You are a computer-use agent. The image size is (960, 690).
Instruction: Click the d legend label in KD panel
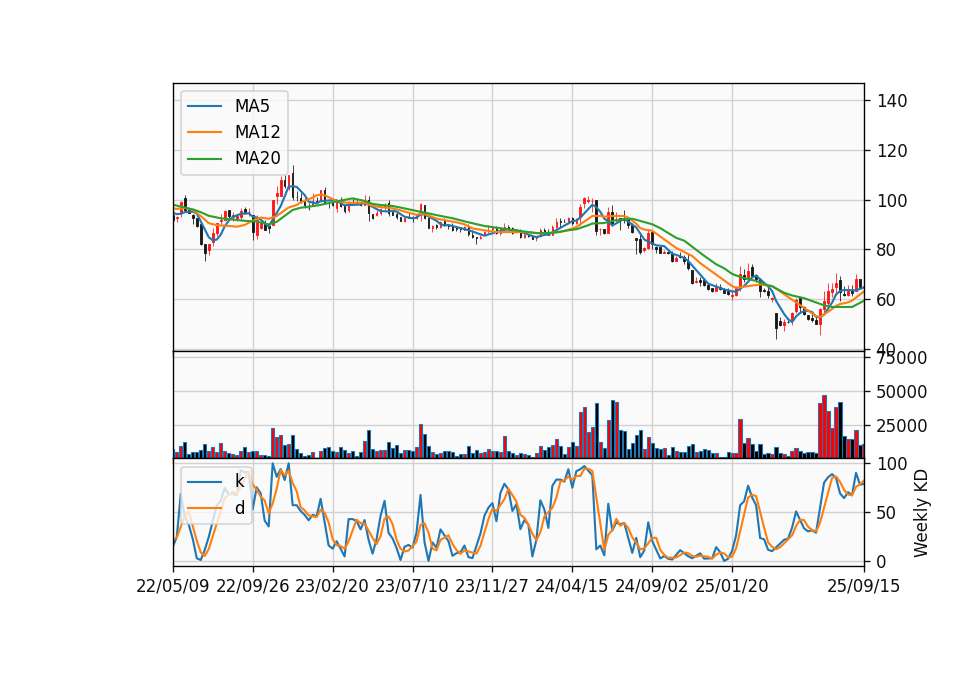pyautogui.click(x=239, y=508)
